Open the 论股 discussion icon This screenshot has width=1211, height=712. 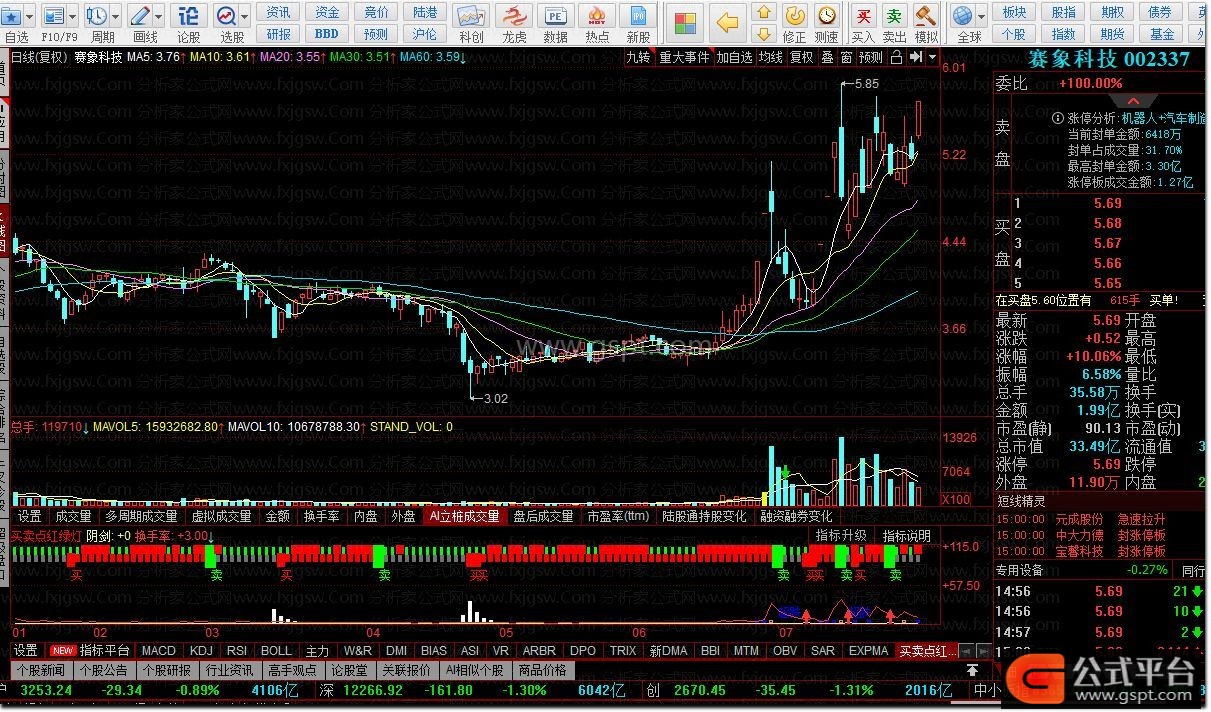click(188, 16)
